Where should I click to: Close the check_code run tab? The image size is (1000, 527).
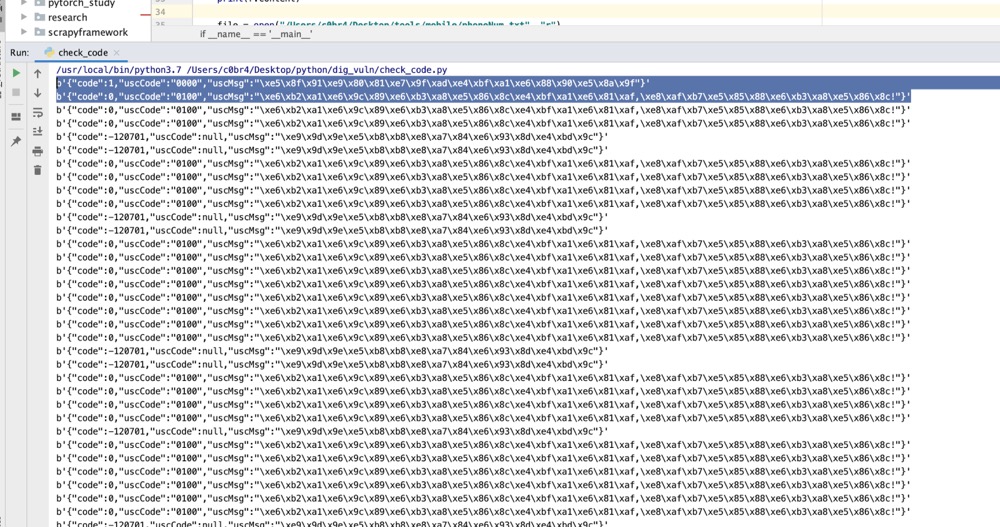tap(116, 52)
